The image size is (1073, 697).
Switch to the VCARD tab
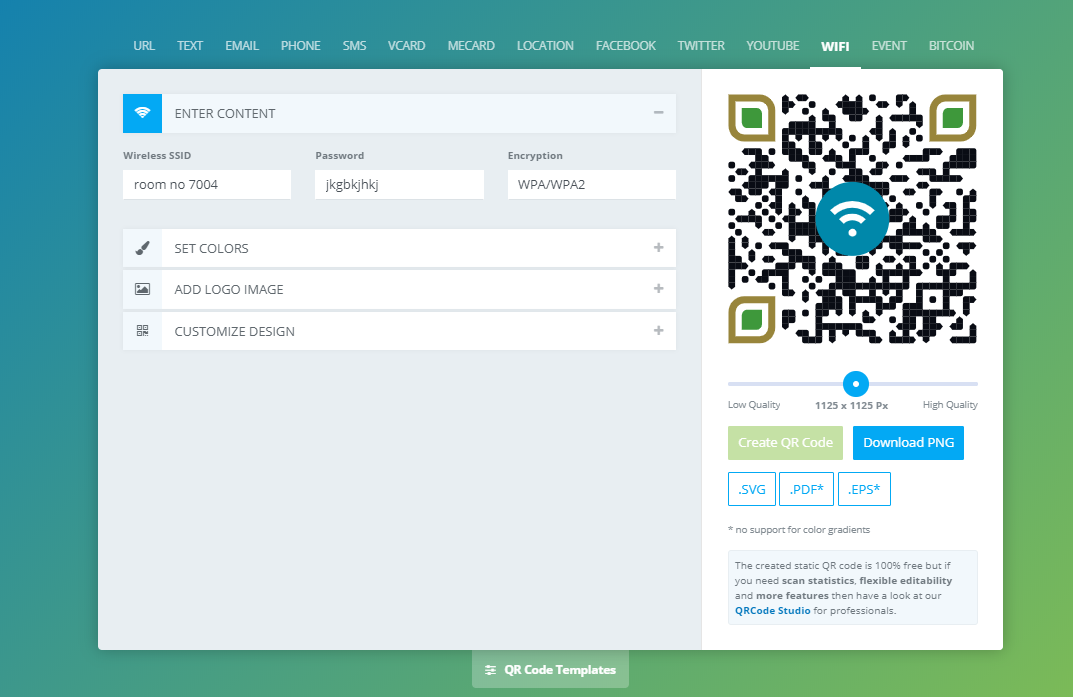pos(406,46)
